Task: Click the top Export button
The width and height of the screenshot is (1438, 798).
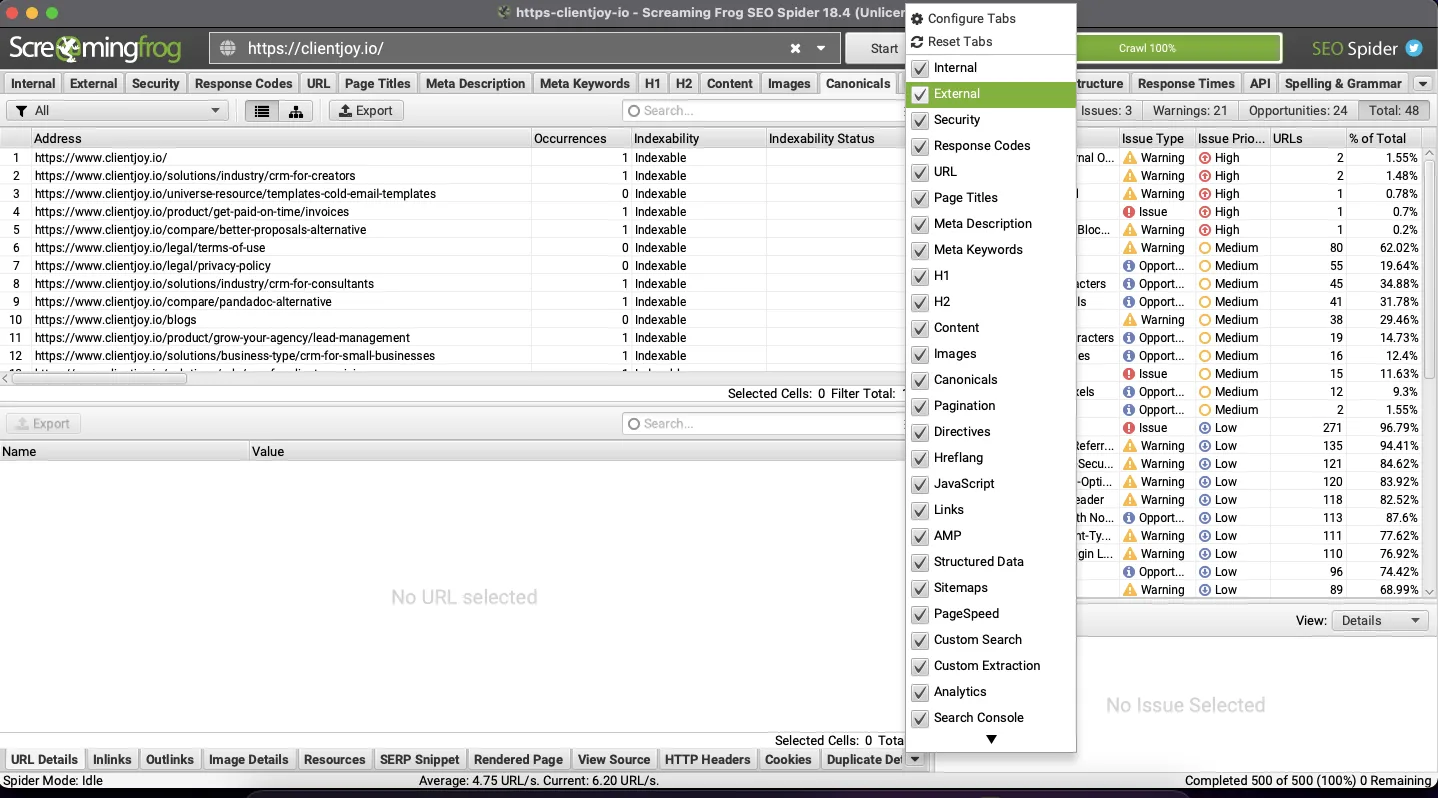Action: (366, 111)
